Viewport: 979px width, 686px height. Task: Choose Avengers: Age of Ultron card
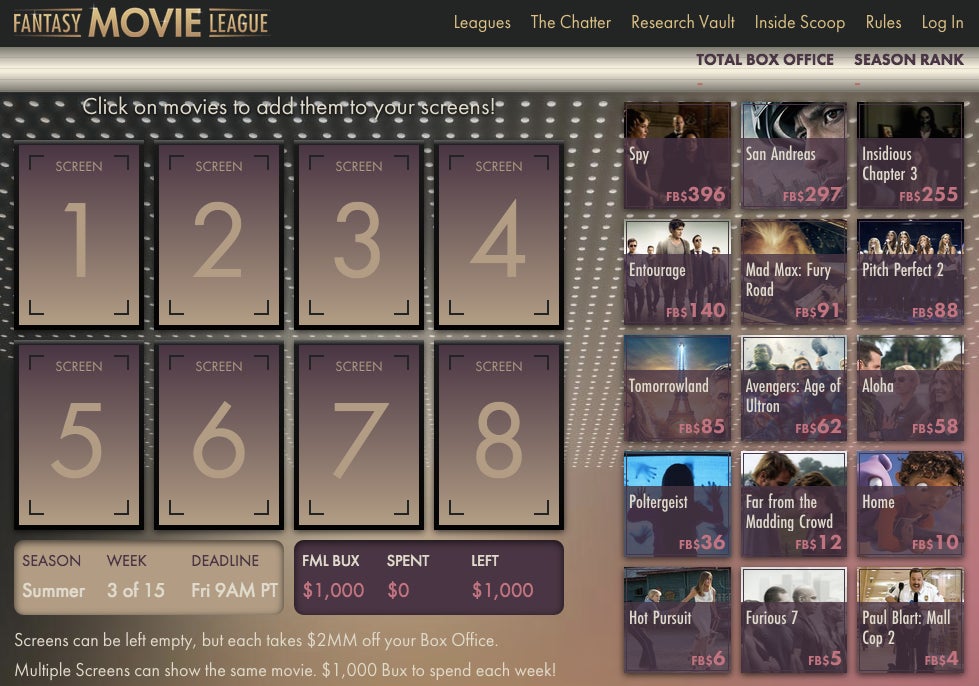coord(794,388)
